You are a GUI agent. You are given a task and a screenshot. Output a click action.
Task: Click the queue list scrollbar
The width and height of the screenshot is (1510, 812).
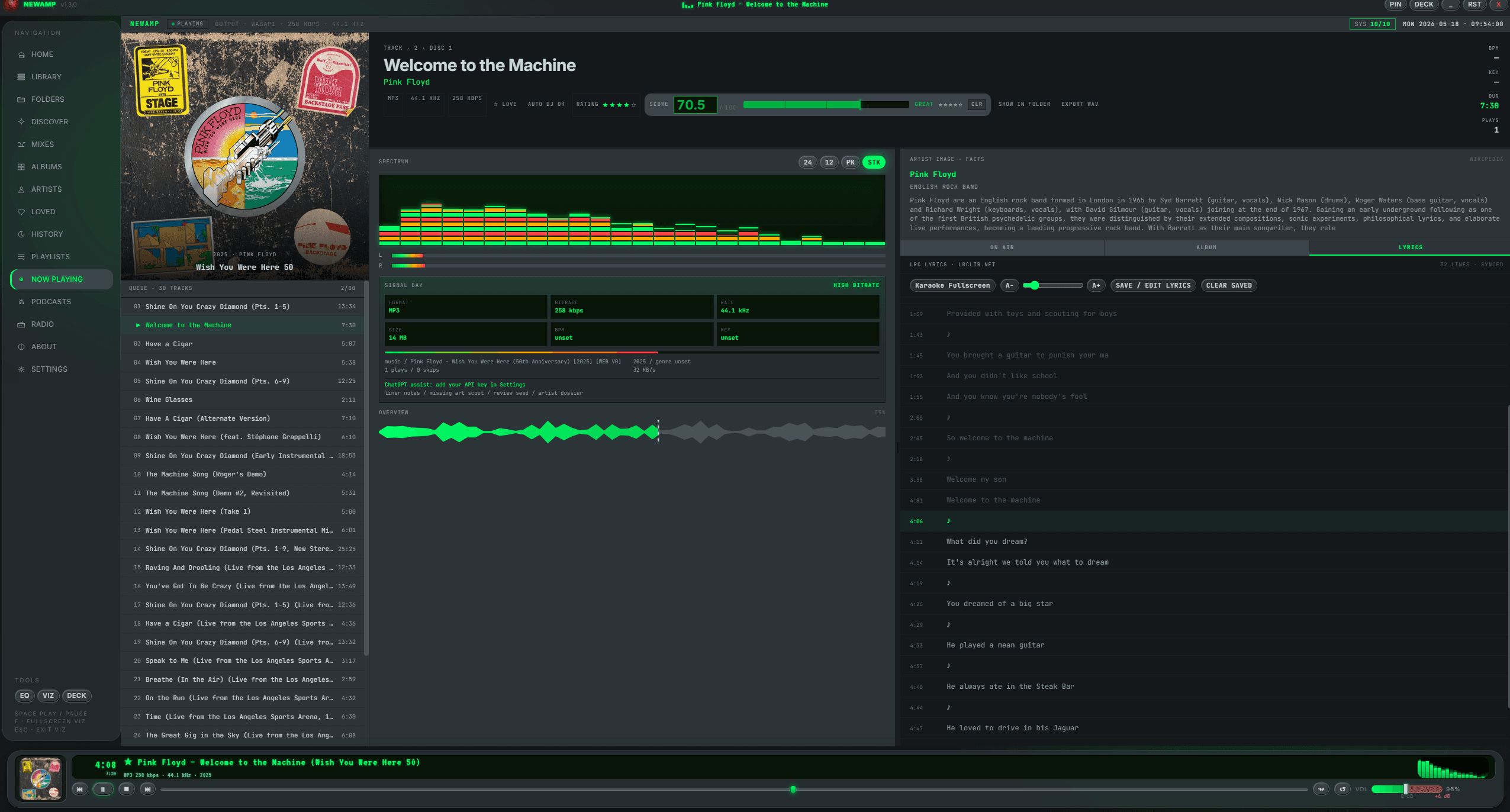tap(366, 468)
